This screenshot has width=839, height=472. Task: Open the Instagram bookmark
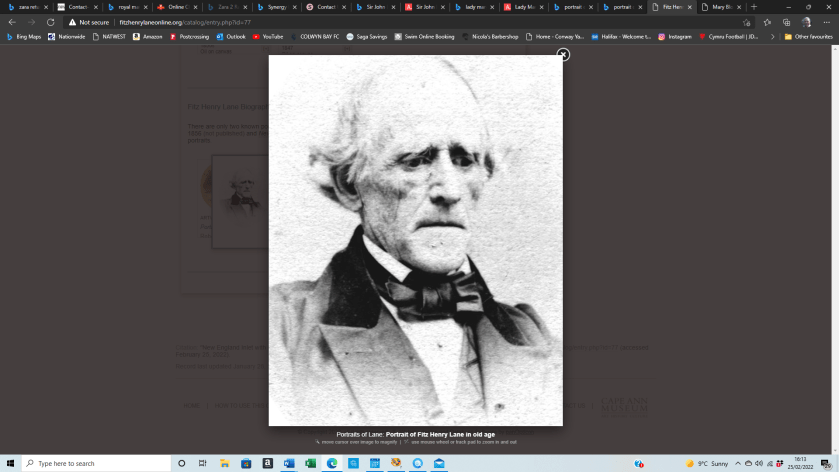pos(675,36)
